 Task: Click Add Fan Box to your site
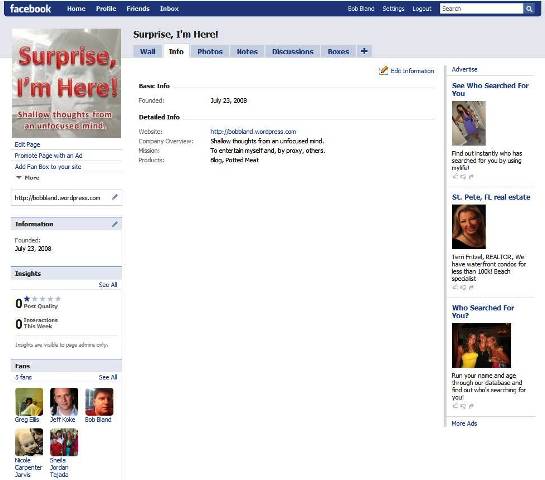48,166
